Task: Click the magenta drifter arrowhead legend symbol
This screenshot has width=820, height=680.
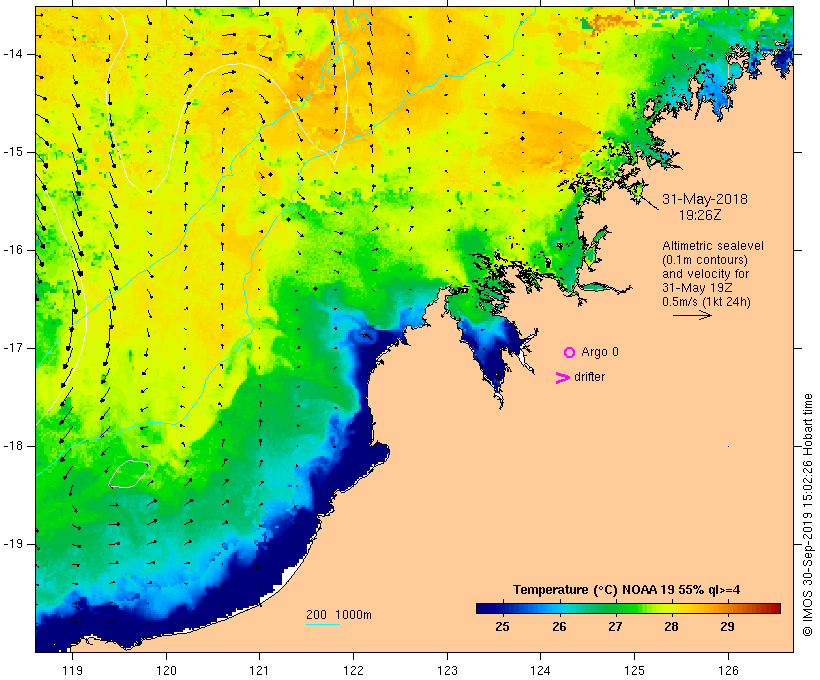Action: pyautogui.click(x=562, y=378)
